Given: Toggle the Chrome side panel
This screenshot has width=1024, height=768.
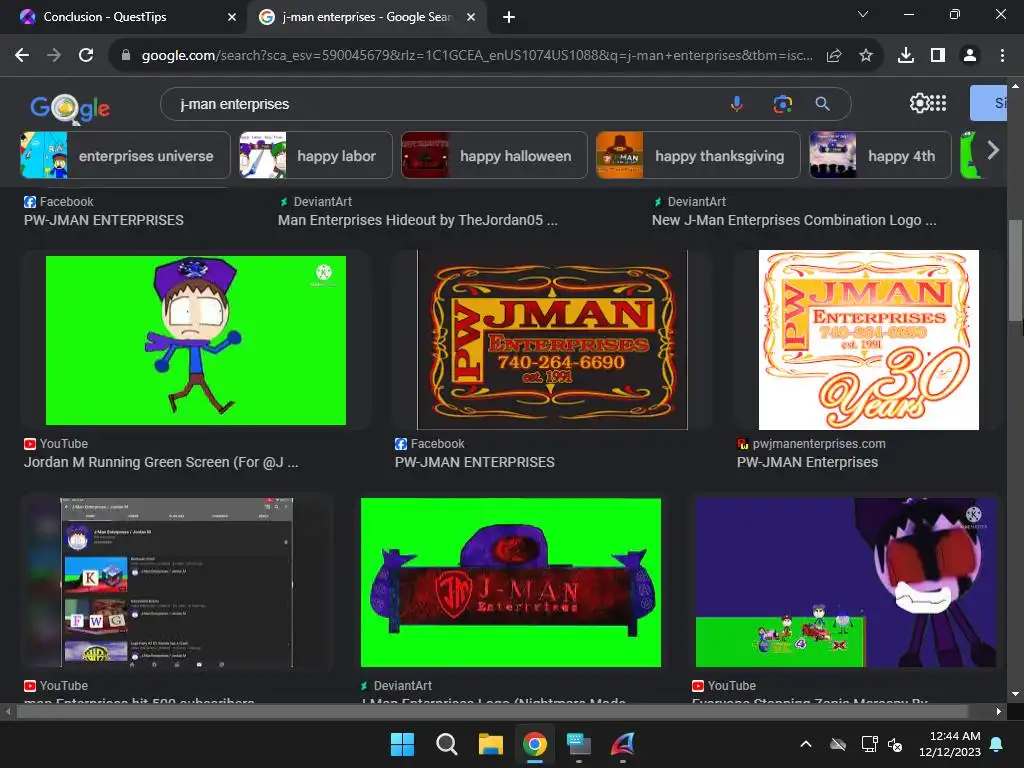Looking at the screenshot, I should pyautogui.click(x=938, y=56).
